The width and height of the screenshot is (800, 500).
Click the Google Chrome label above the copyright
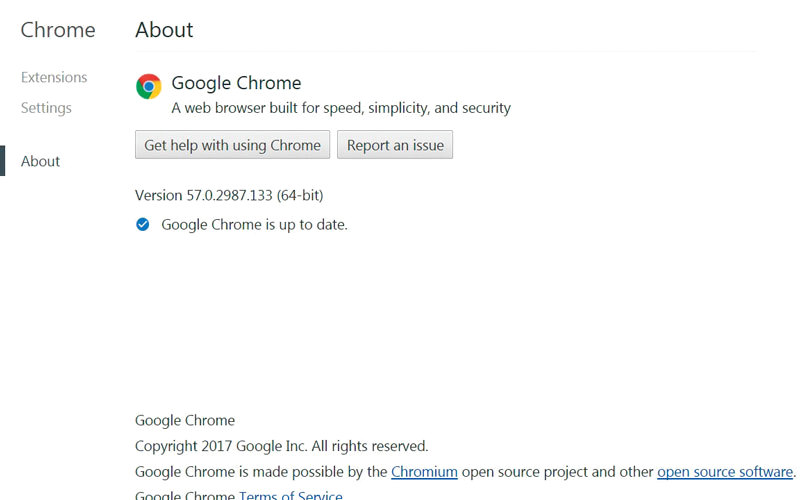(185, 420)
